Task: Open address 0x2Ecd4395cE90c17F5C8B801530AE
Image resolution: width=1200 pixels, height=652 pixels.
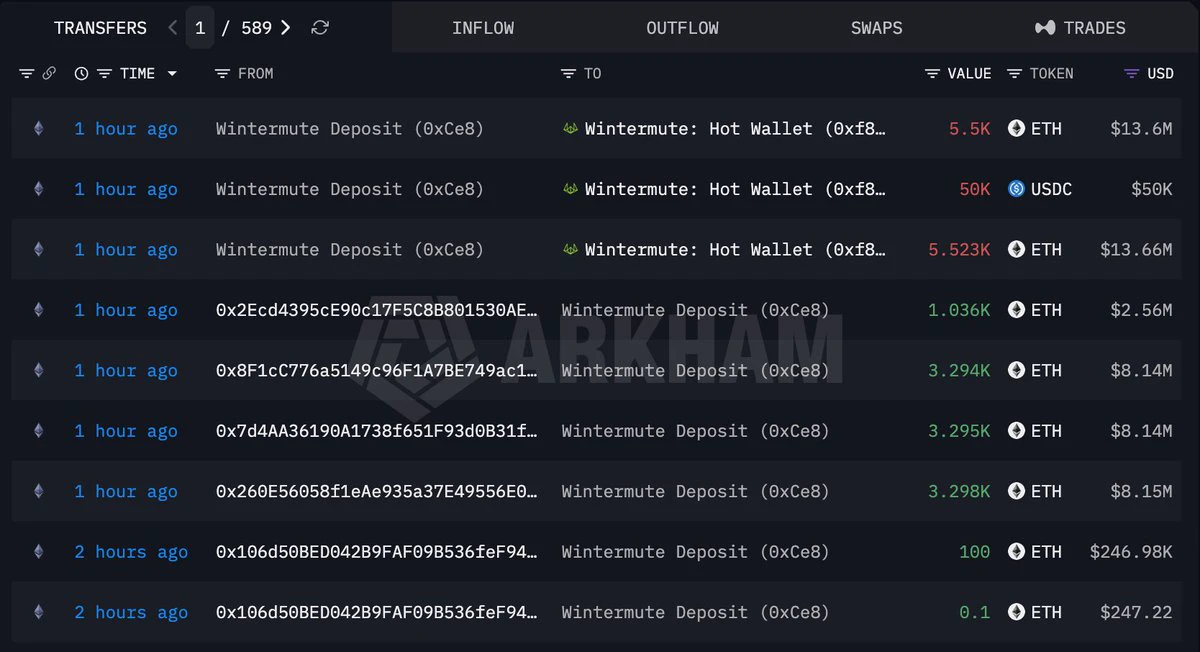Action: coord(377,310)
